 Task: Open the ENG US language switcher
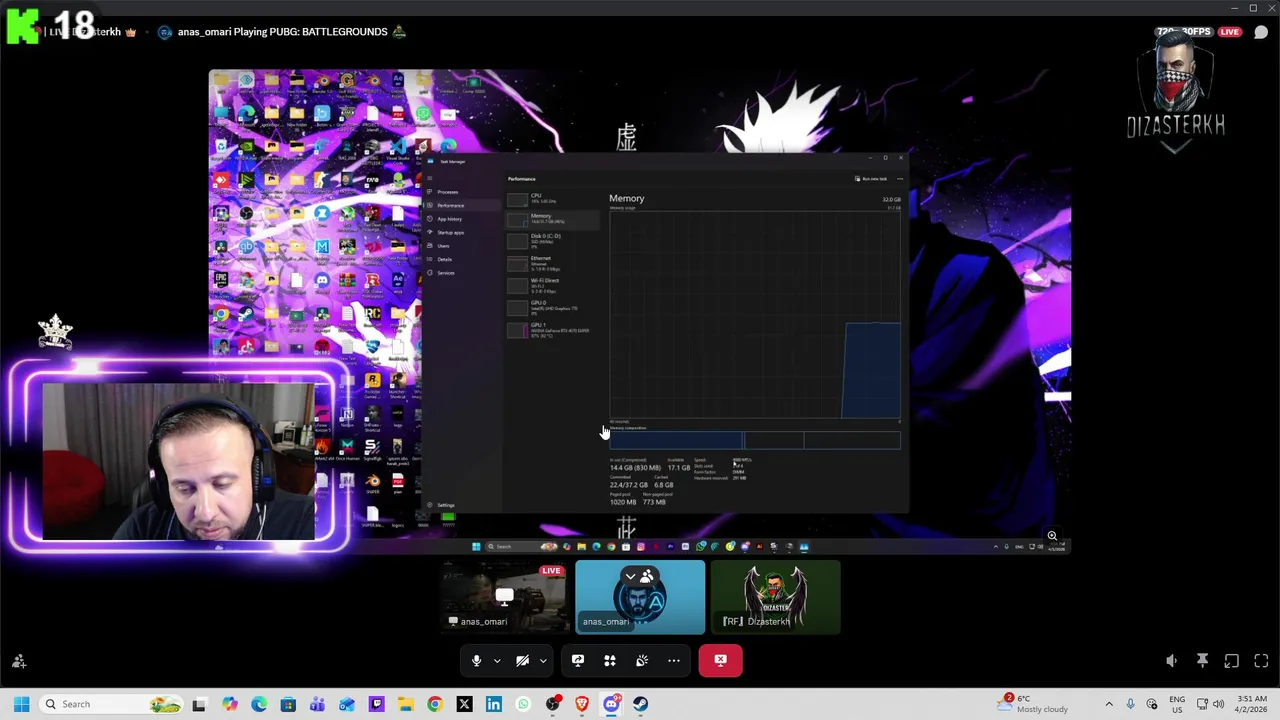1177,704
